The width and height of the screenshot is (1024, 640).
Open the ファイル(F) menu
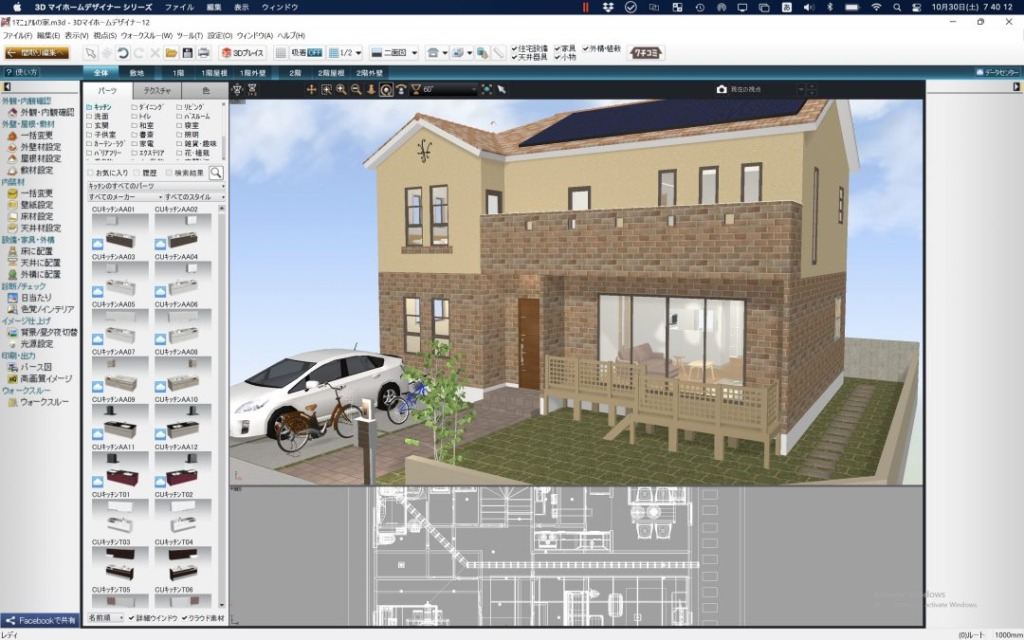pyautogui.click(x=18, y=36)
